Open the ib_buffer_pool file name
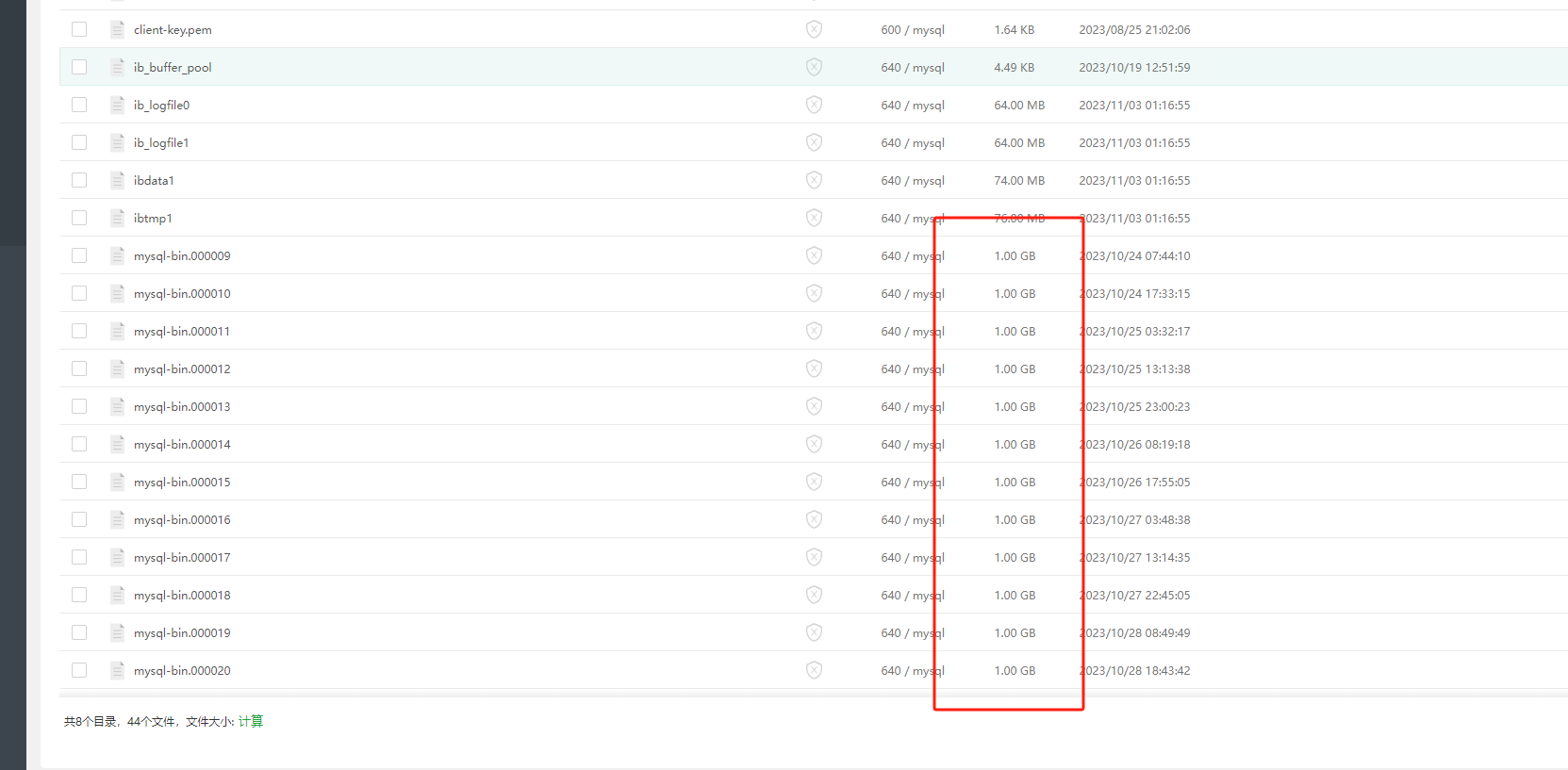 point(173,67)
